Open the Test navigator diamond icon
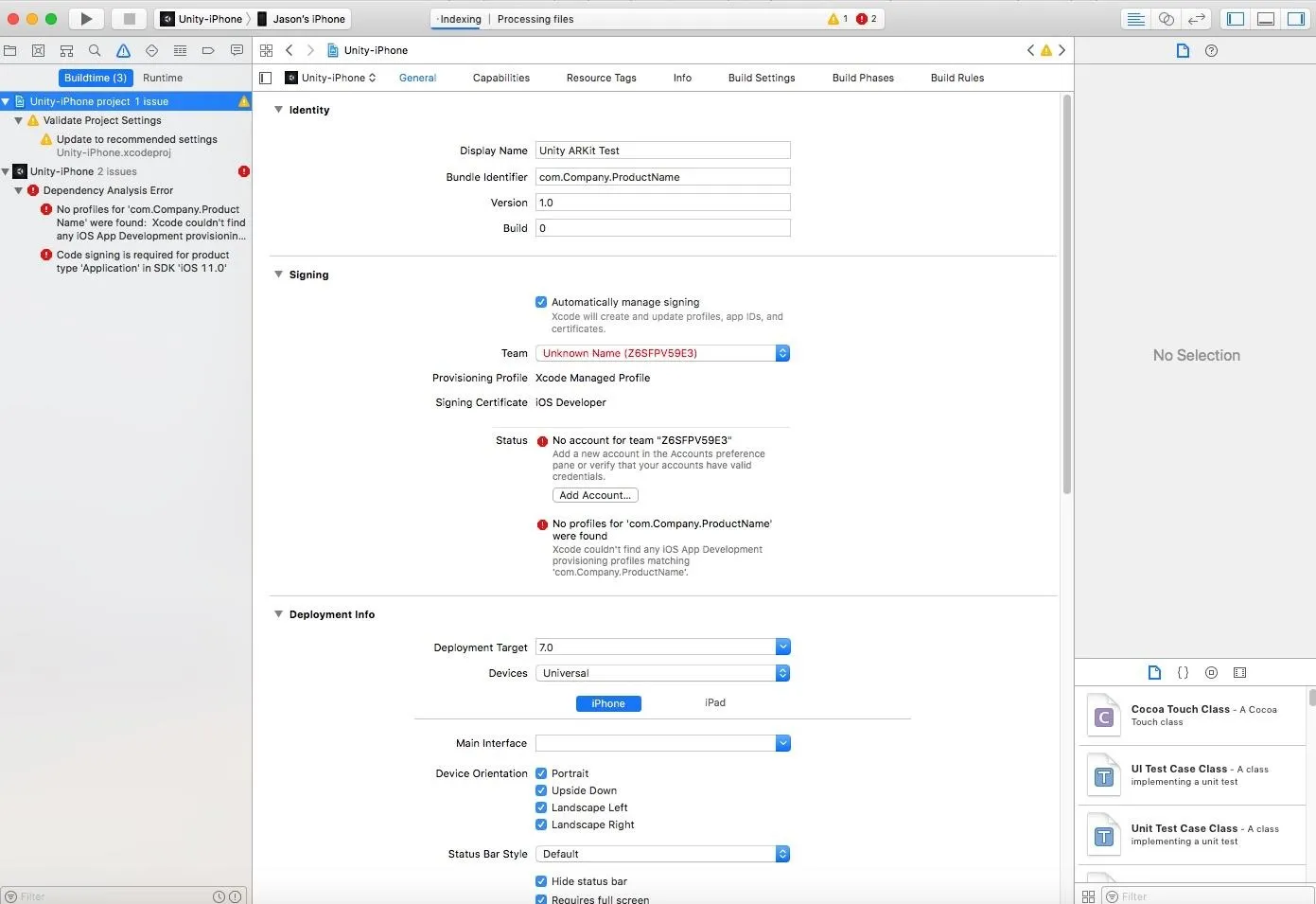 (x=151, y=50)
